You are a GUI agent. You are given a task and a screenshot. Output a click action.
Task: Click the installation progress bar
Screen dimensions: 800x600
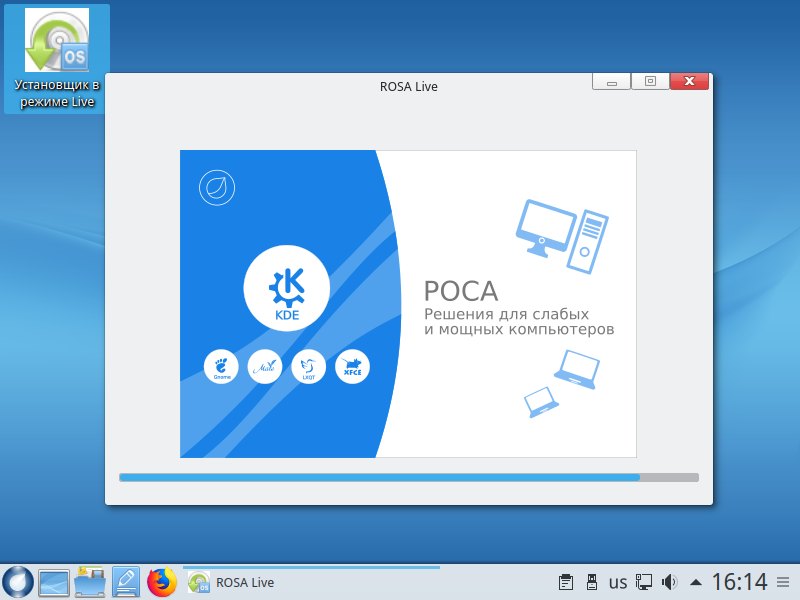[x=408, y=478]
